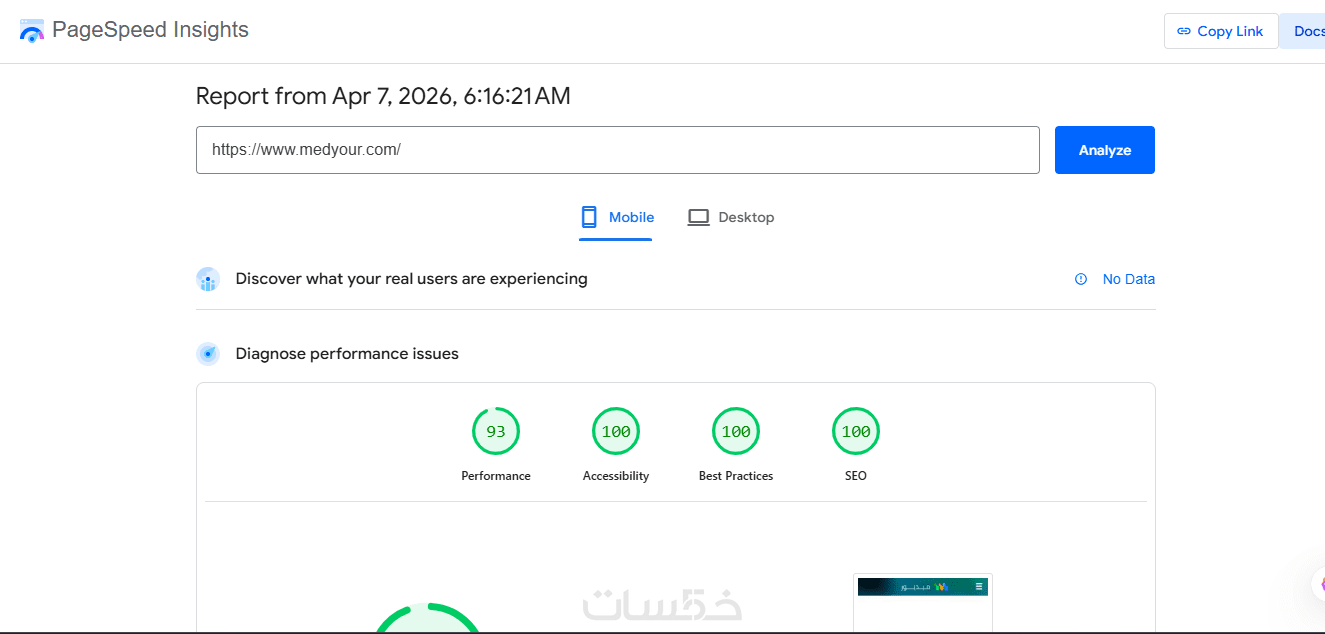Open the page screenshot thumbnail
The image size is (1325, 634).
click(x=923, y=603)
